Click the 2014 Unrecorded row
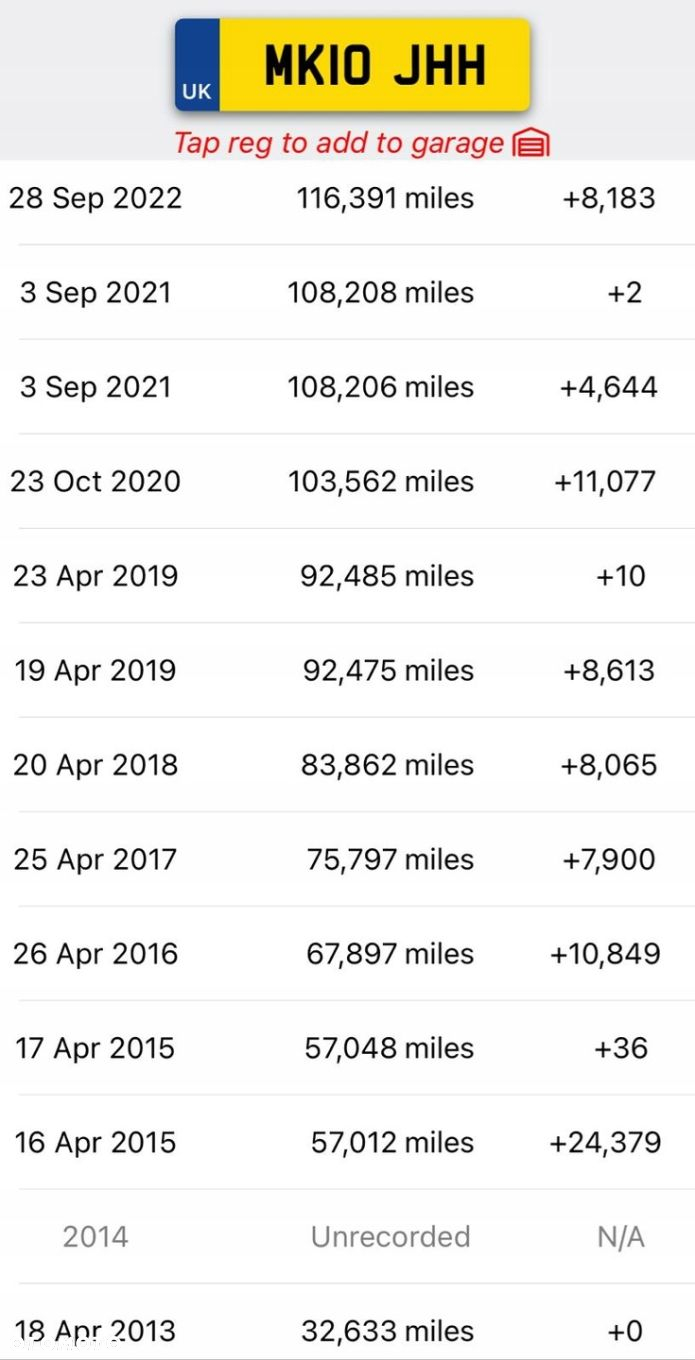Image resolution: width=695 pixels, height=1360 pixels. click(347, 1237)
